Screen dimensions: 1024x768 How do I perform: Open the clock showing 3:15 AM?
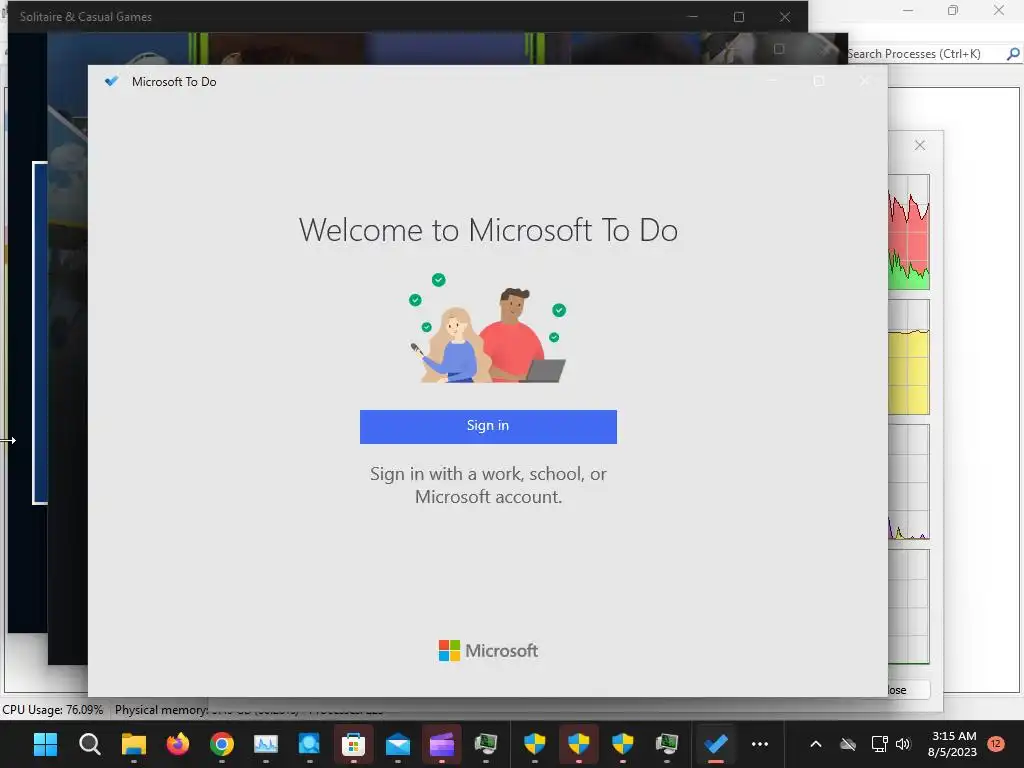(x=953, y=744)
